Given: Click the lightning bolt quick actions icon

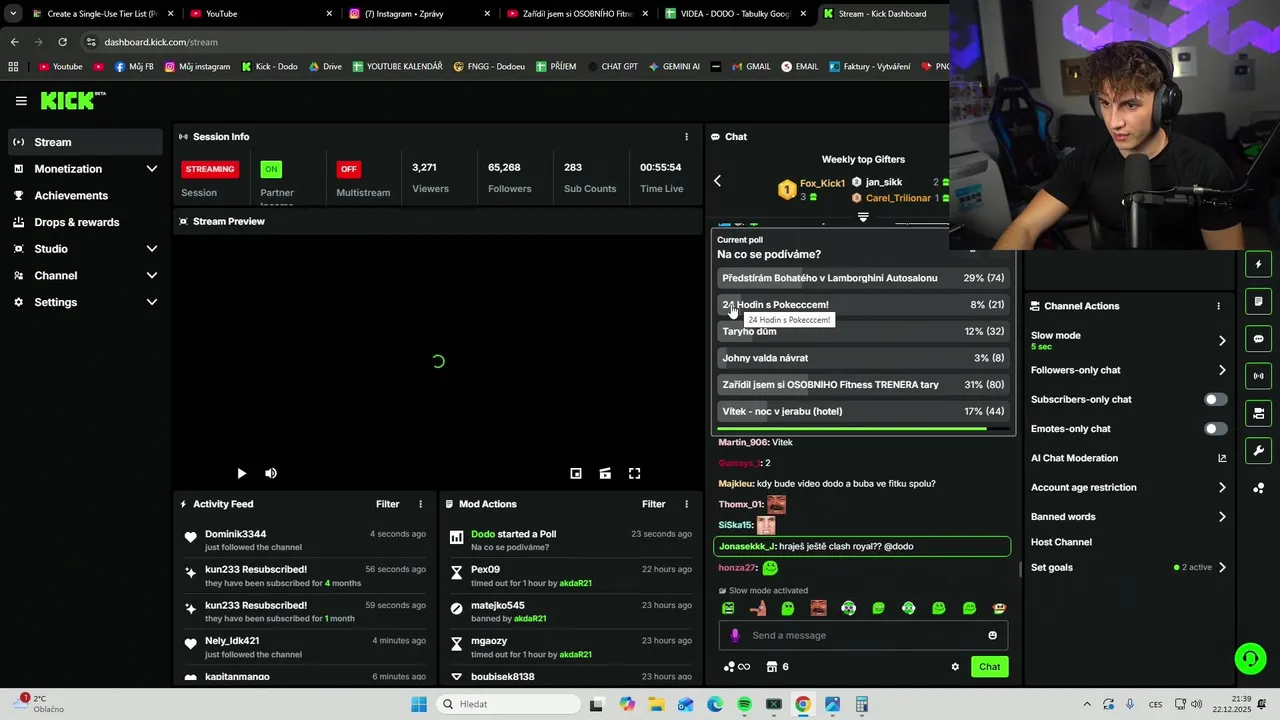Looking at the screenshot, I should [1258, 265].
